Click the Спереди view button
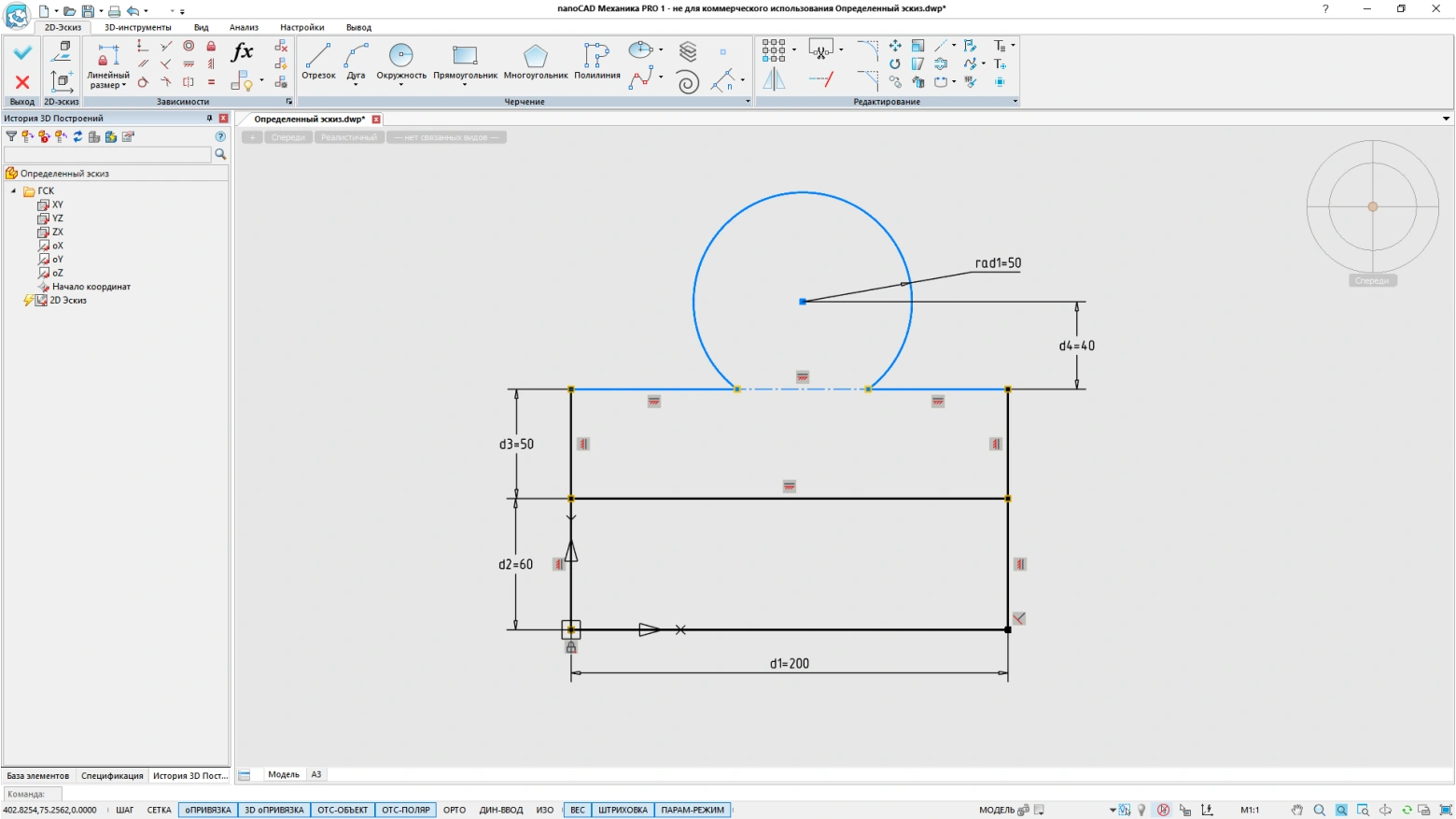The image size is (1456, 819). tap(287, 137)
